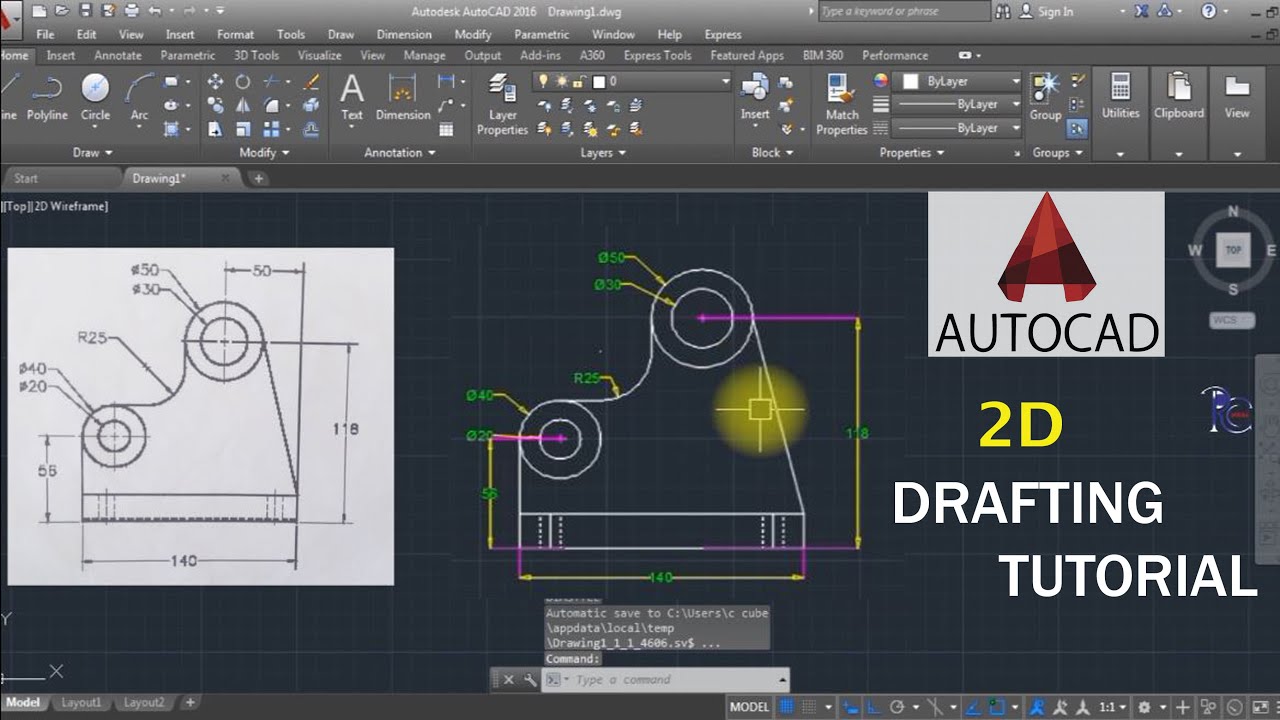Click the white layer color swatch
Screen dimensions: 1280x720
tap(599, 81)
